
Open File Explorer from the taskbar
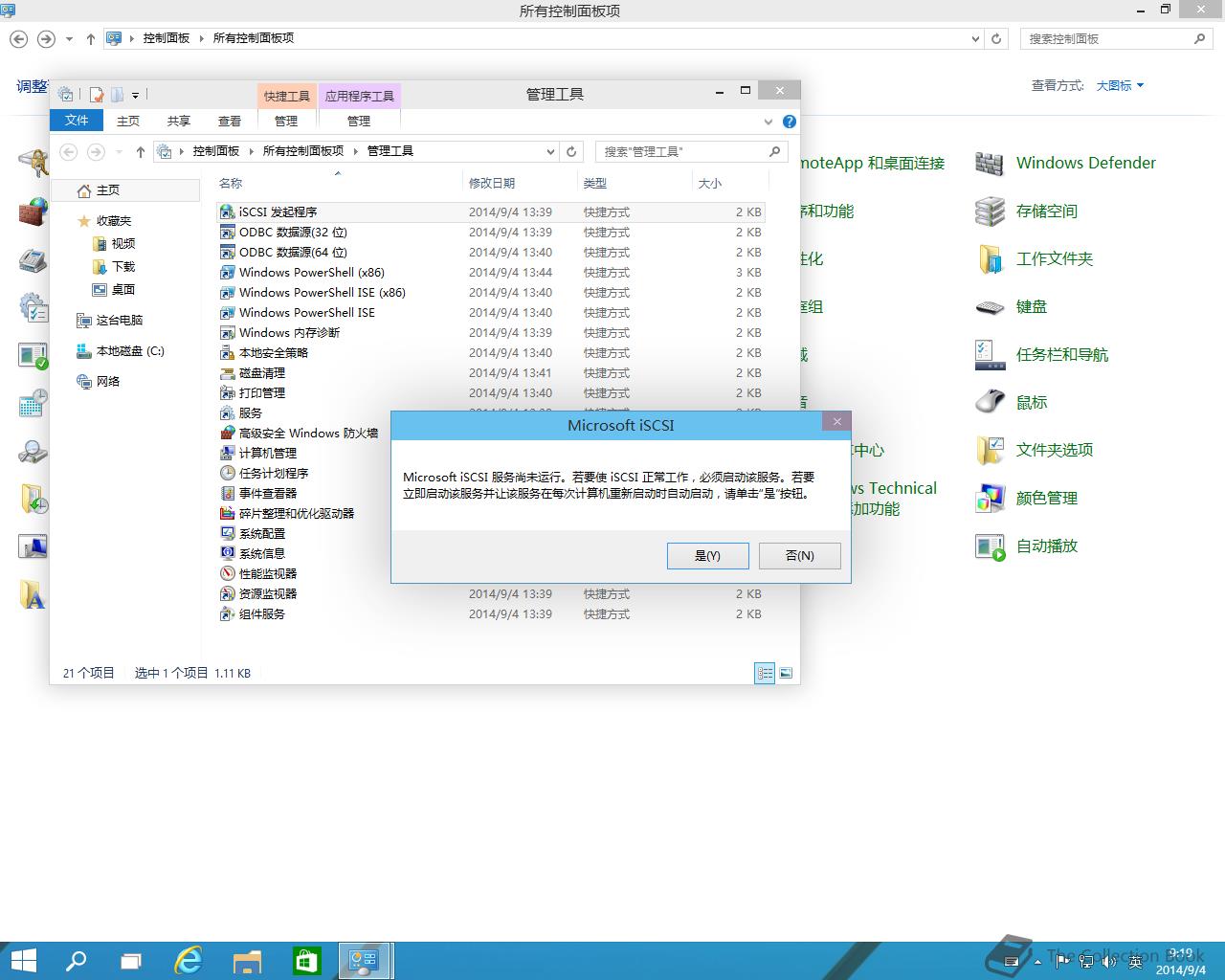[248, 961]
